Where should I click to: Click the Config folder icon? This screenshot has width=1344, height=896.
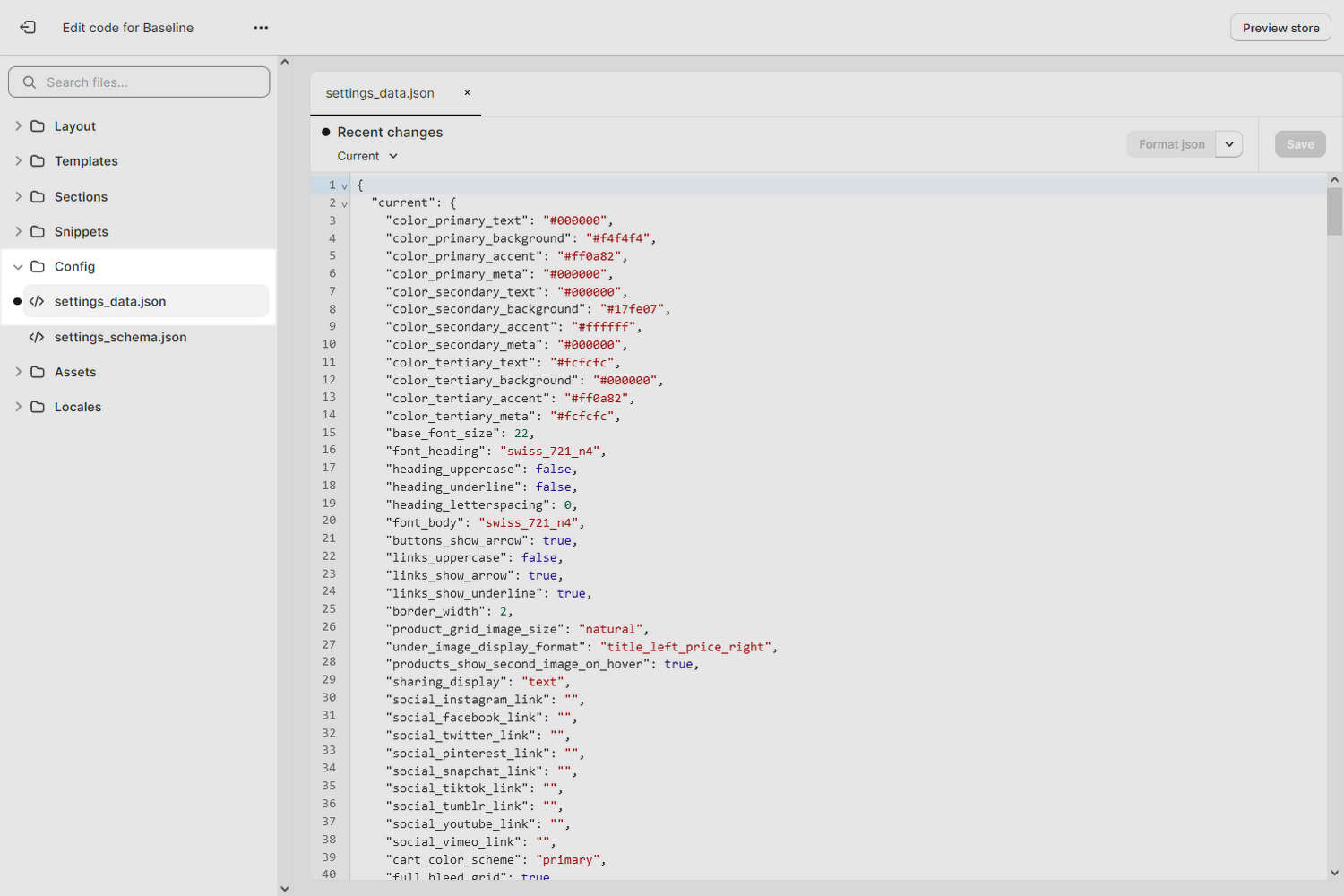[x=37, y=266]
